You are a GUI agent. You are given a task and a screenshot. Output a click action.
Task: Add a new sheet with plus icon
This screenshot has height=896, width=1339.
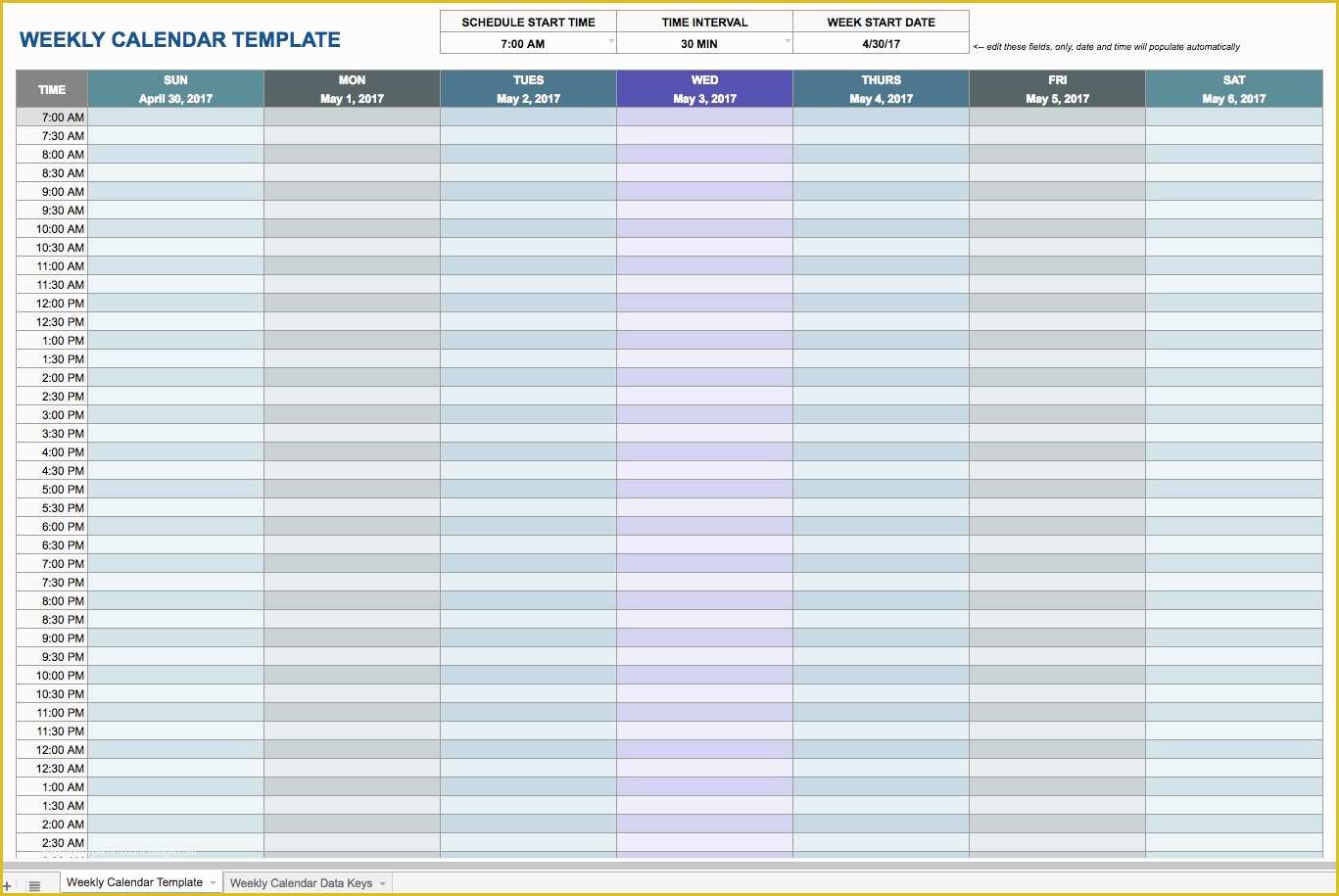[x=7, y=885]
